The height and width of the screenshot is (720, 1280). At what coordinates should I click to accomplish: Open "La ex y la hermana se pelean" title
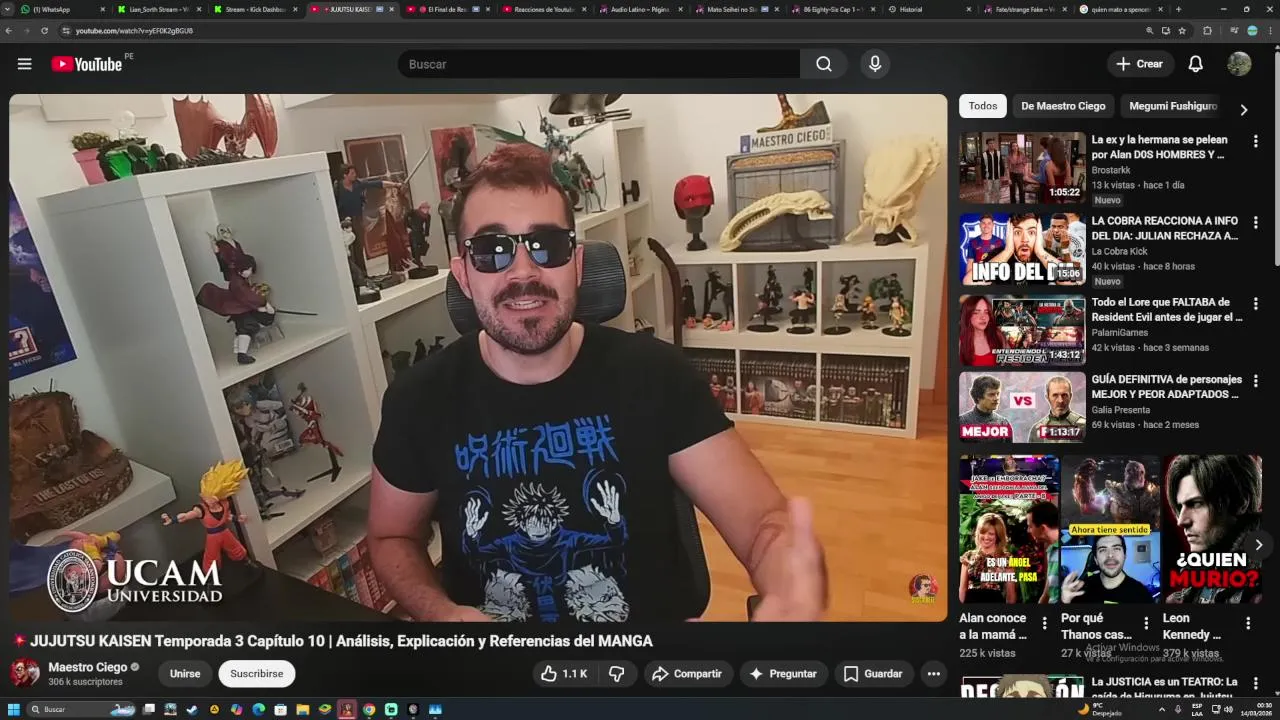[x=1159, y=147]
